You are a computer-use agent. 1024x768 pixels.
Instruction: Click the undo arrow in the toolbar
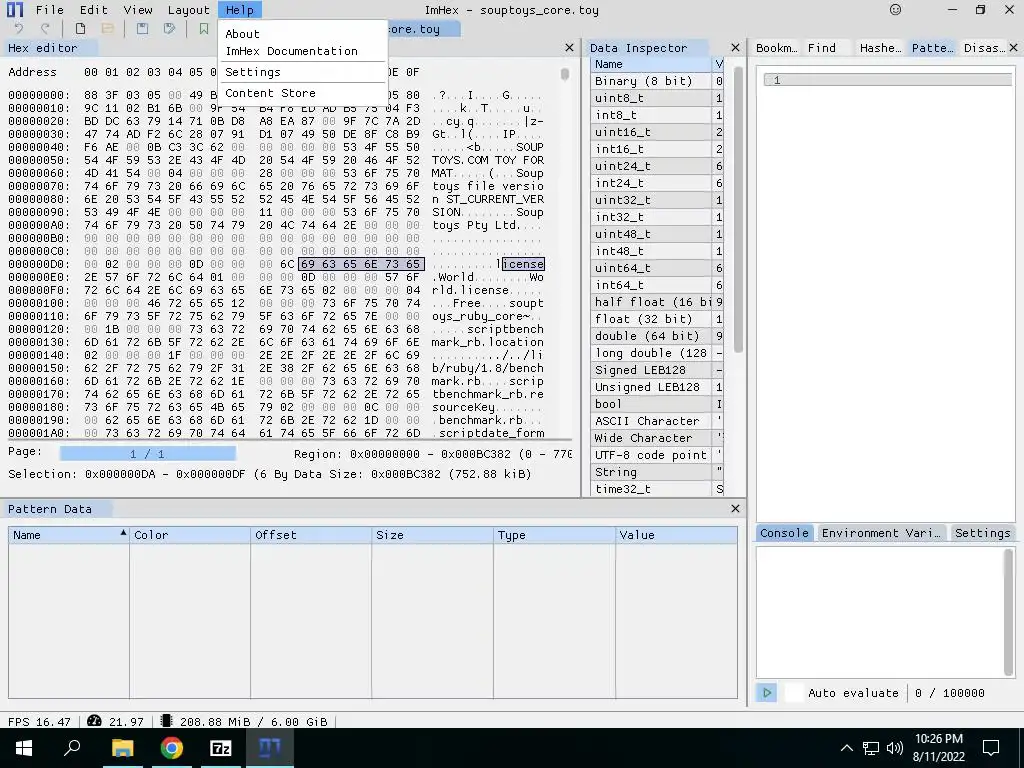[18, 29]
